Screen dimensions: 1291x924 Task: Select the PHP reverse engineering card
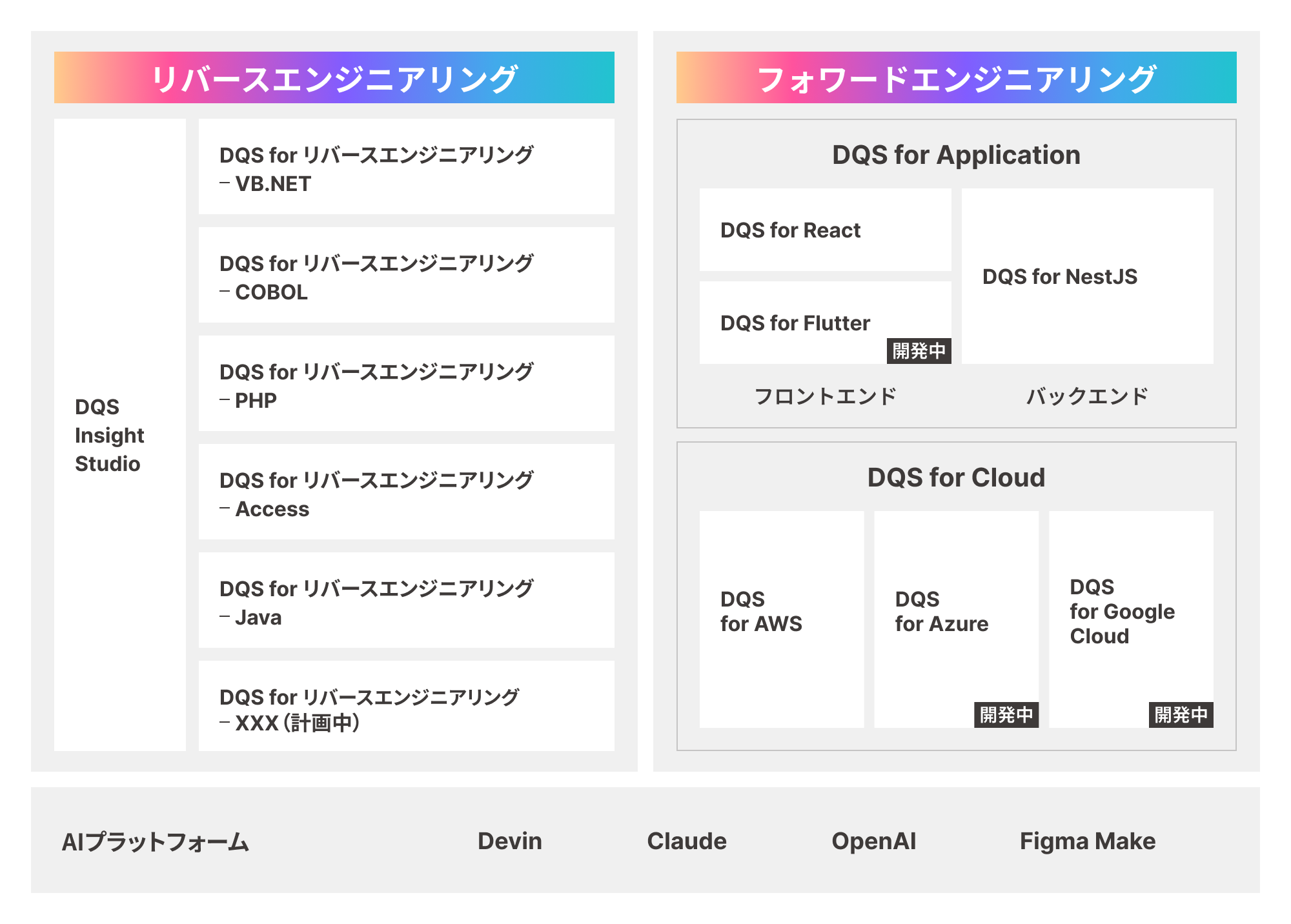coord(407,383)
